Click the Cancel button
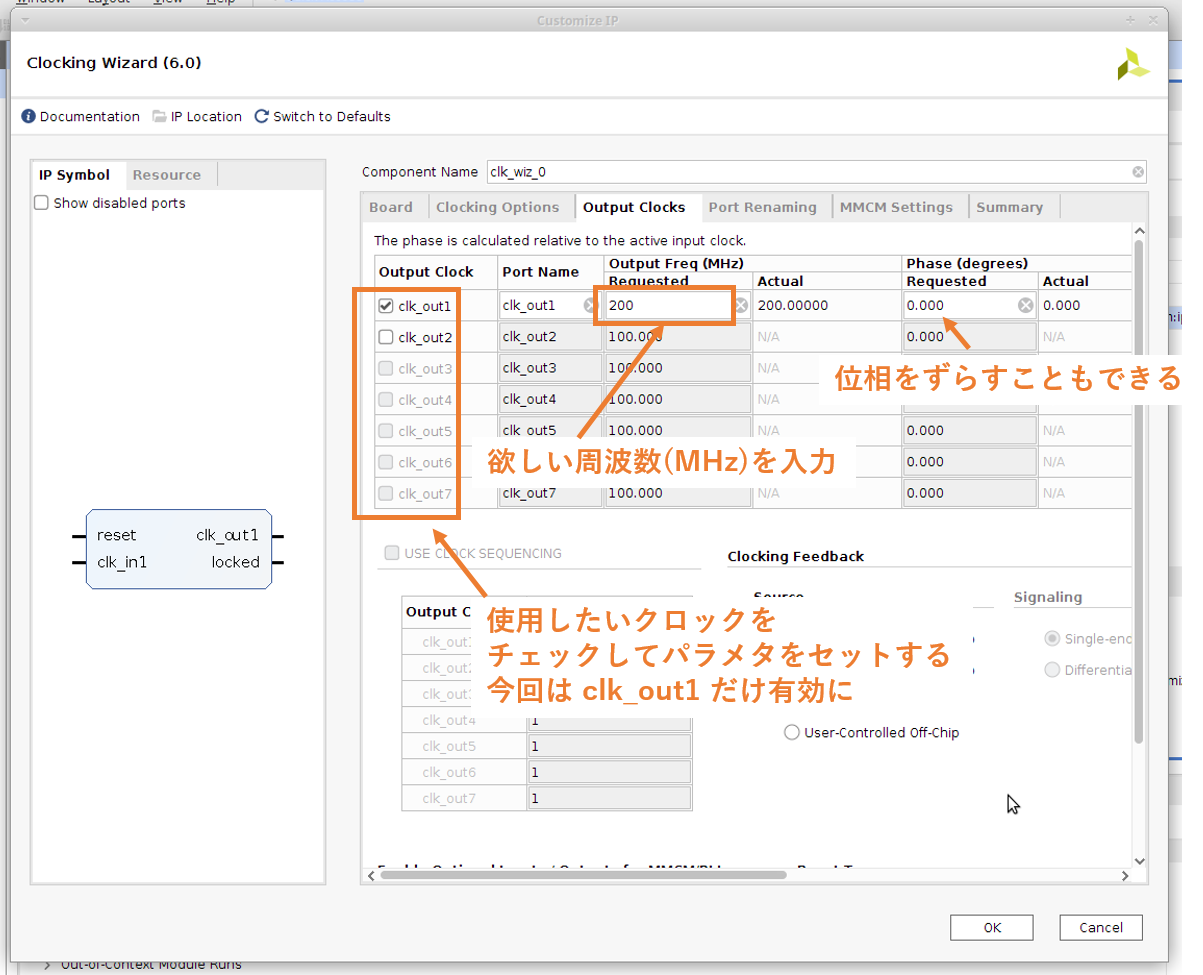1203x975 pixels. tap(1100, 927)
